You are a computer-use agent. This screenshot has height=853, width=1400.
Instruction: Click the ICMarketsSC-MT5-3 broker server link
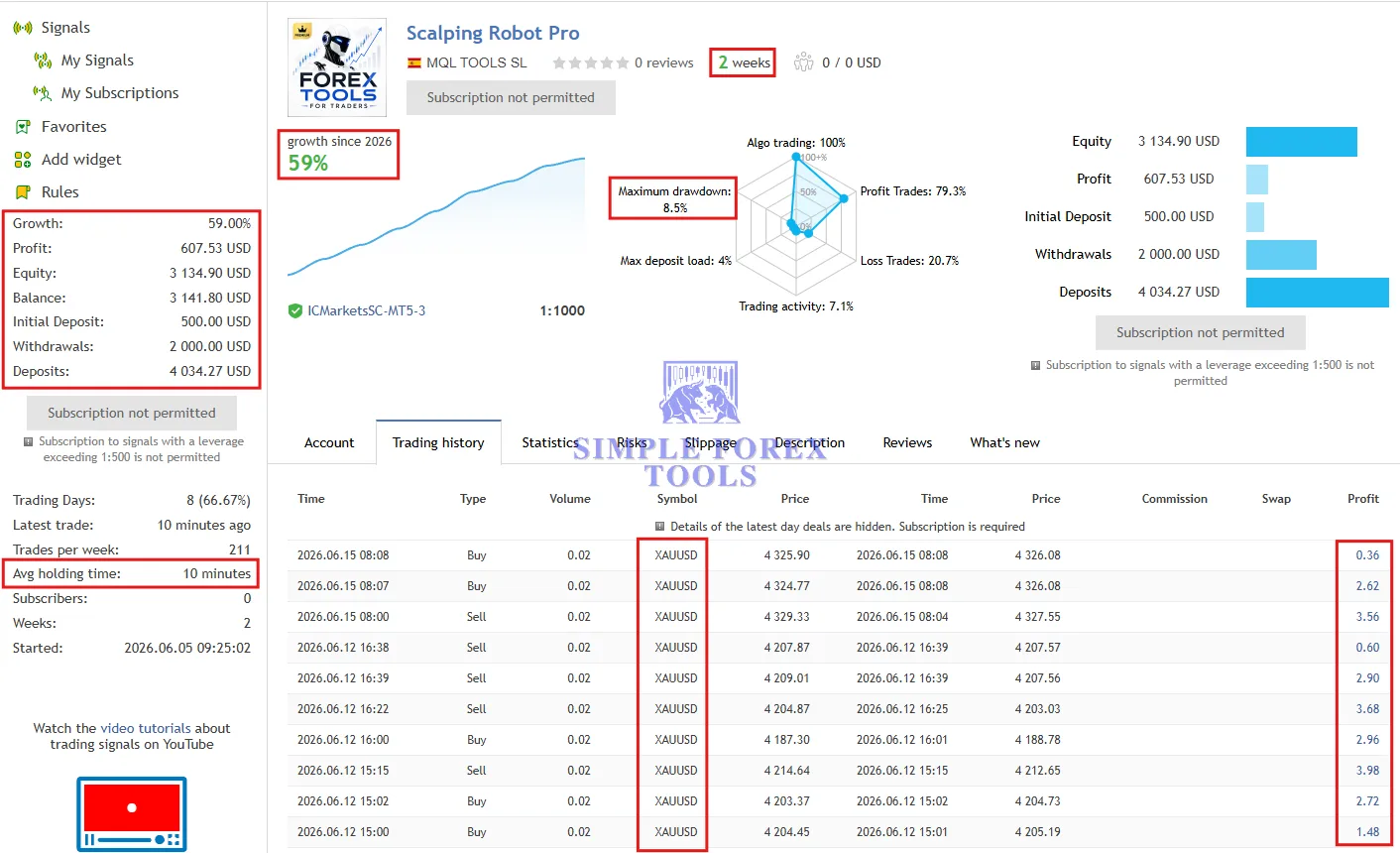pos(367,310)
